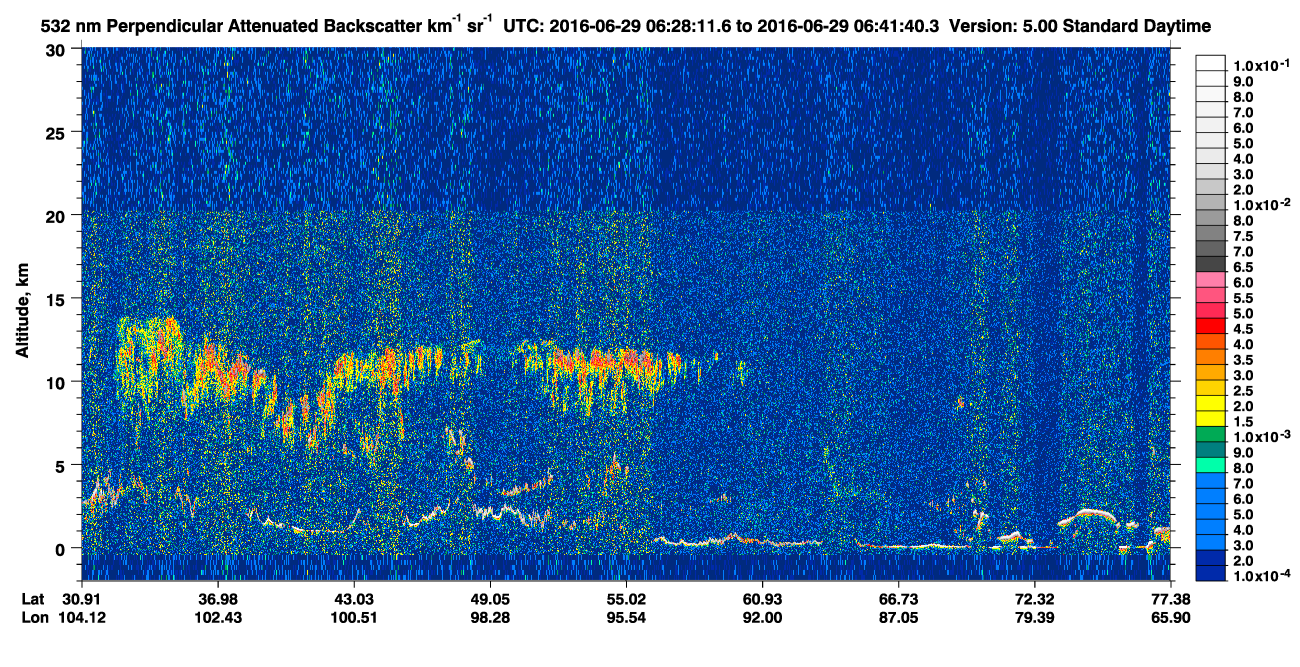Click colorbar label 5.5
Viewport: 1300px width, 667px height.
1243,298
